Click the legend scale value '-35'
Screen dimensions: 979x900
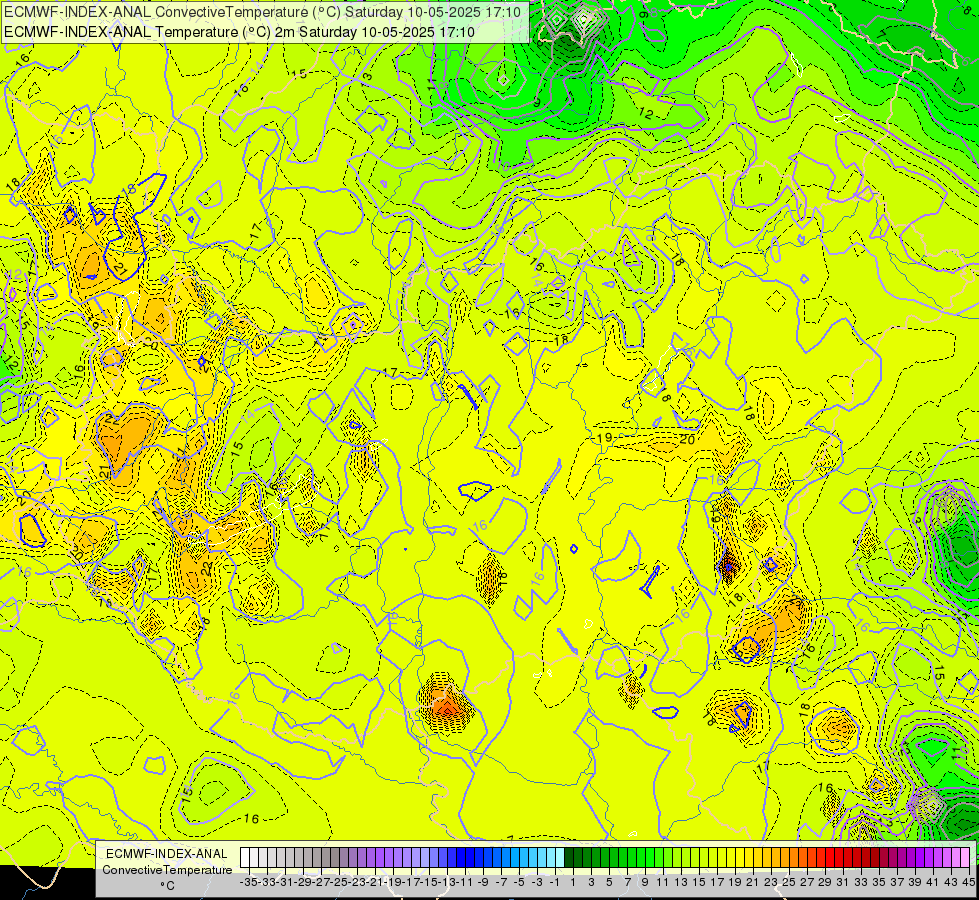[249, 883]
